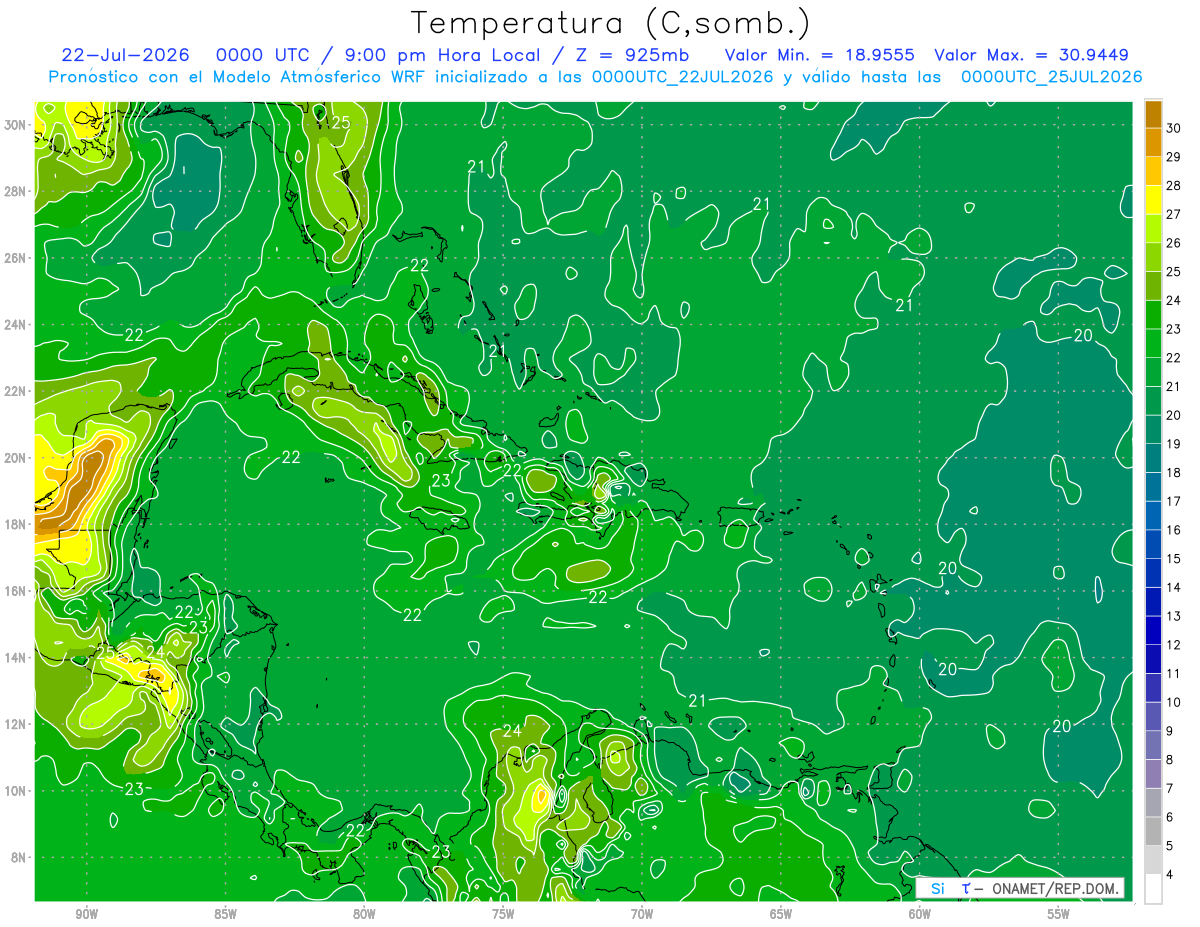Click the '30N' latitude axis label
The width and height of the screenshot is (1200, 927).
(x=16, y=125)
